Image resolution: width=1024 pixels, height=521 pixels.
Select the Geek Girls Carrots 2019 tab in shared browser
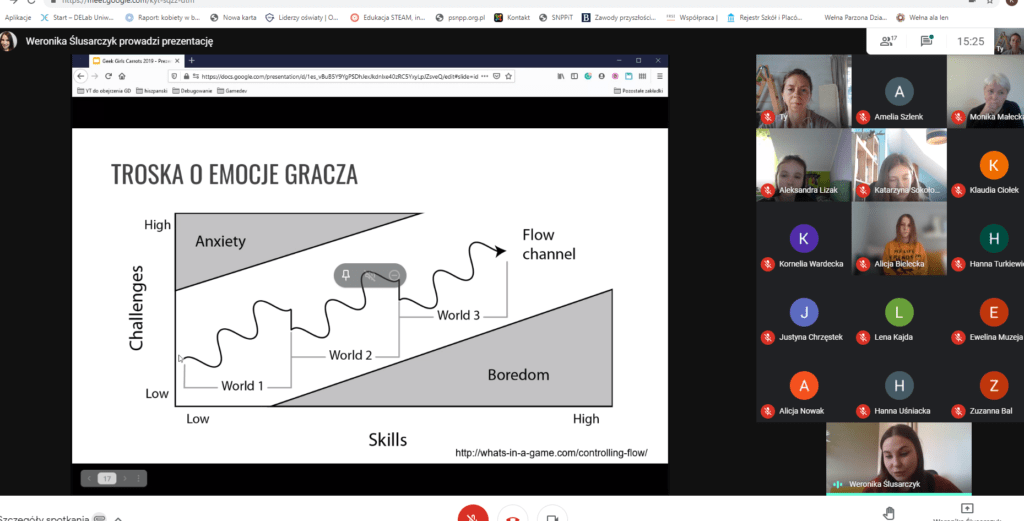pos(136,61)
